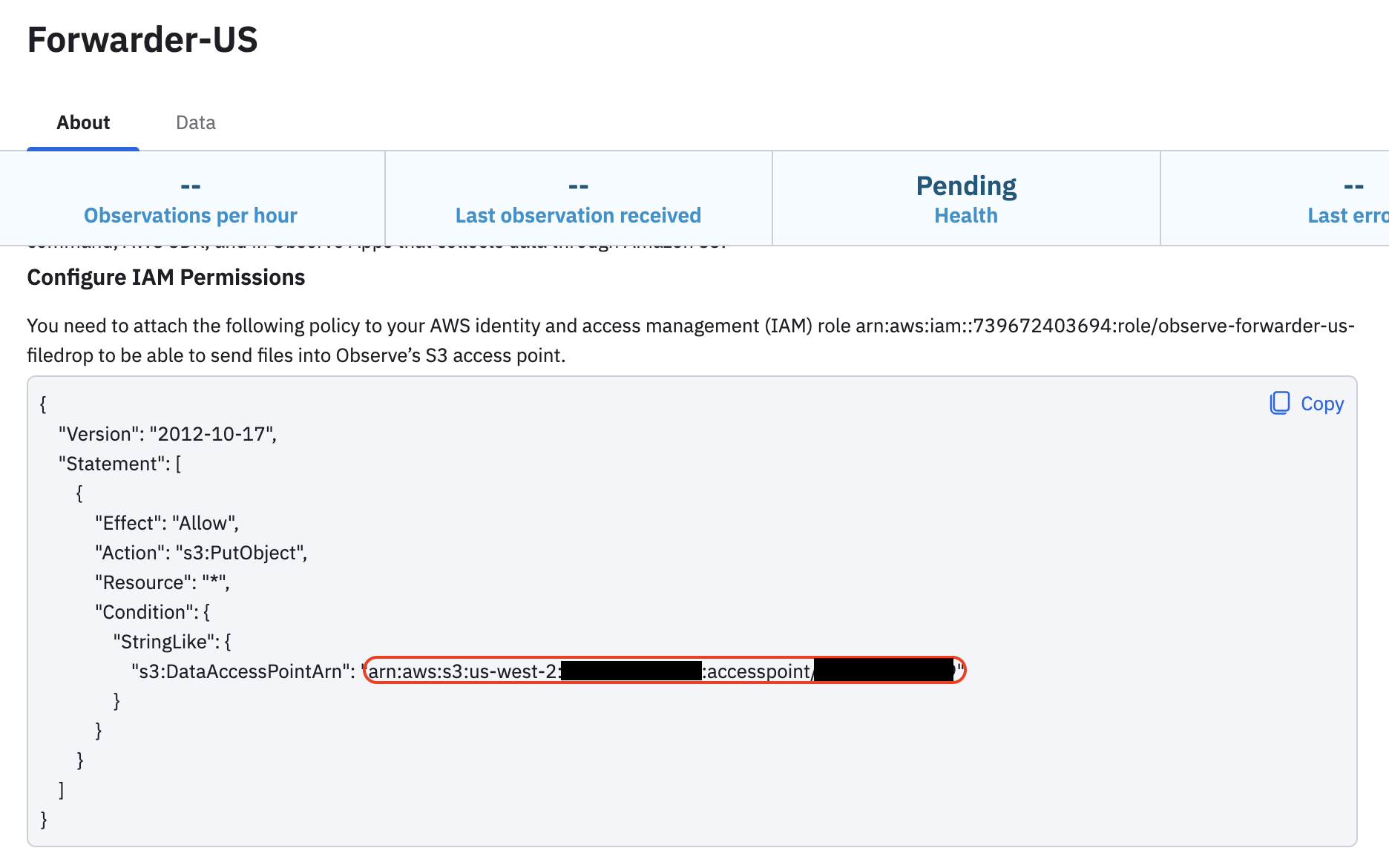Click the Forwarder-US page title
The height and width of the screenshot is (868, 1389).
click(x=142, y=39)
